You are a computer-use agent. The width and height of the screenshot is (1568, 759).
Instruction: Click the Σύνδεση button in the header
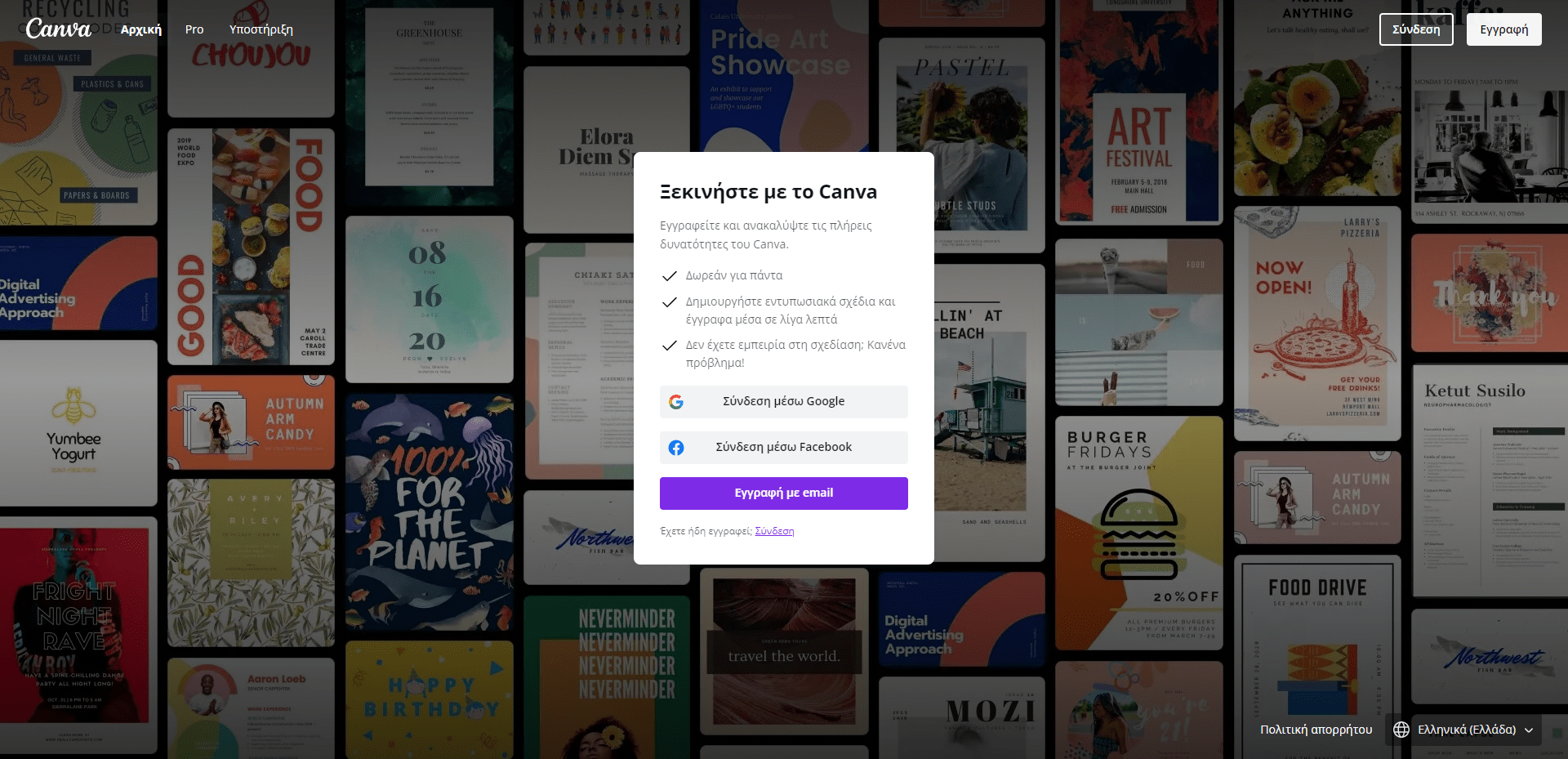click(1416, 29)
